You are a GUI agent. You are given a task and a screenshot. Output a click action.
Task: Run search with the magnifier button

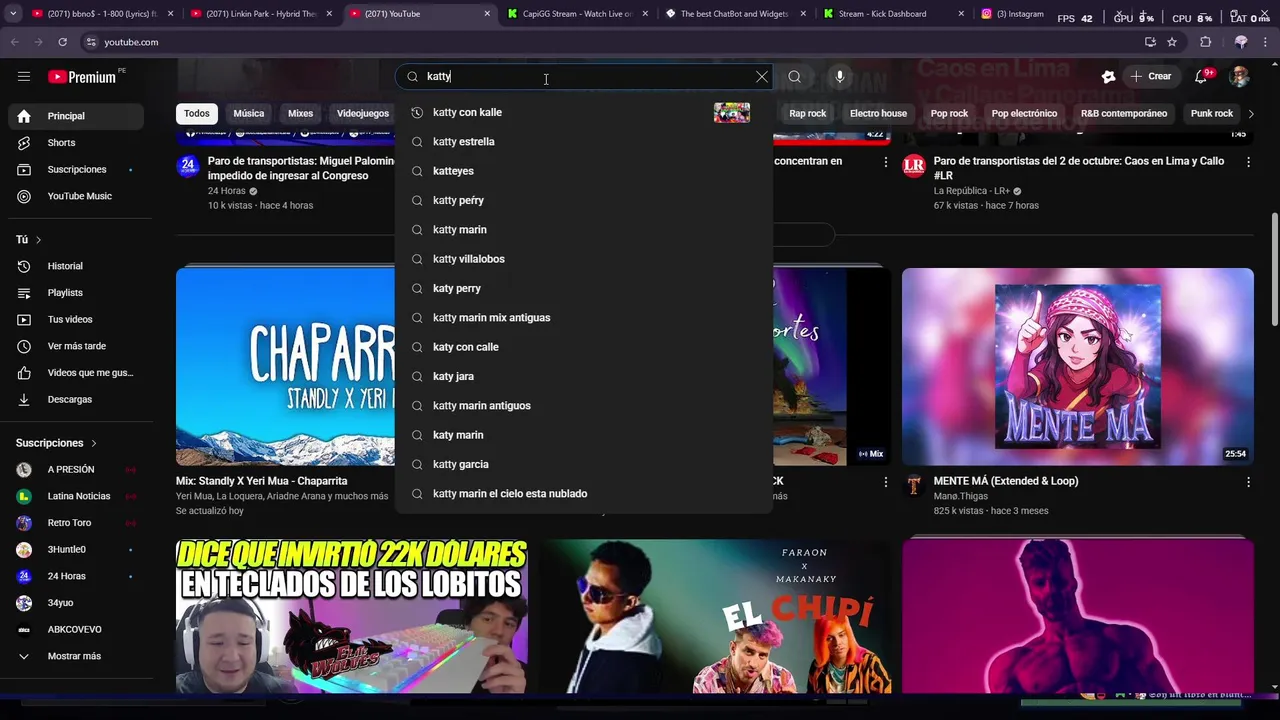794,76
